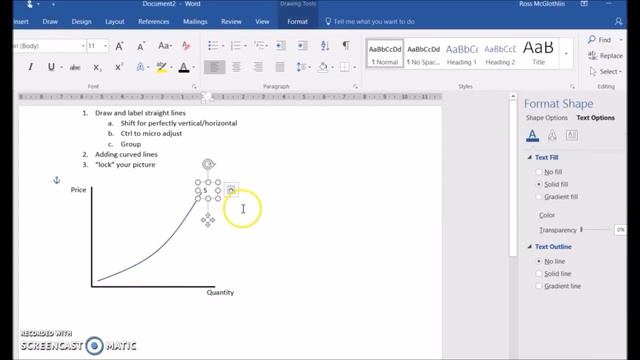
Task: Open the View tab
Action: click(262, 22)
